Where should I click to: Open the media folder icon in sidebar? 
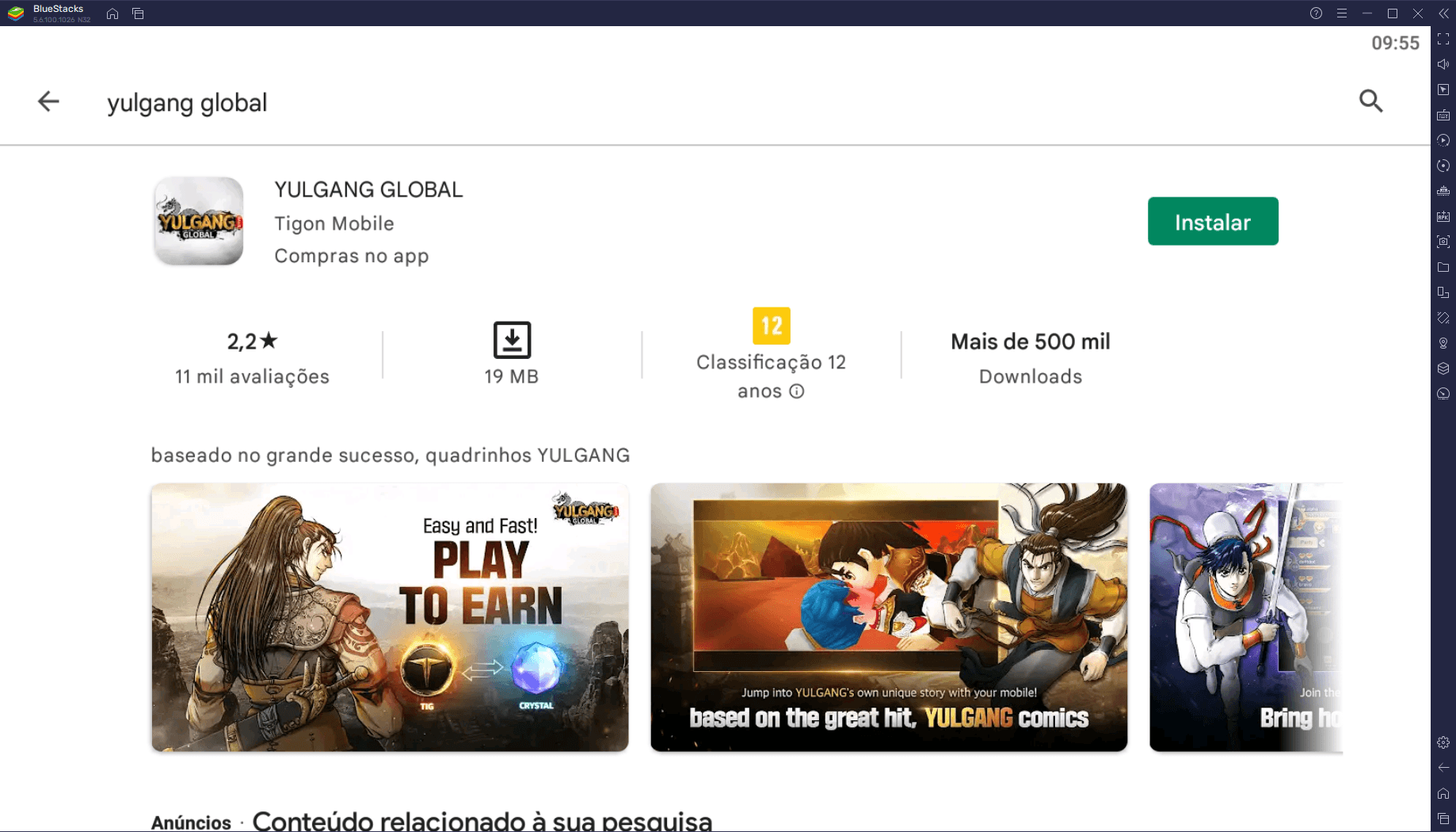pos(1443,267)
